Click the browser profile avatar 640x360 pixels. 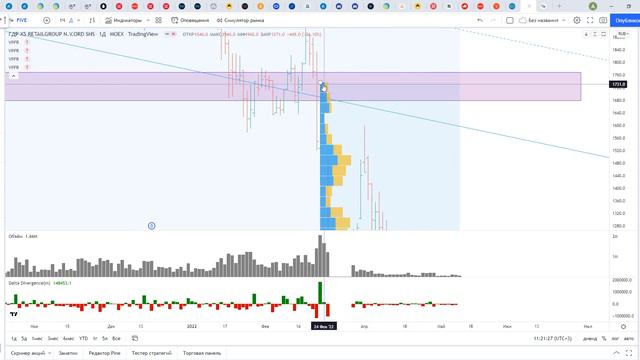(x=593, y=6)
